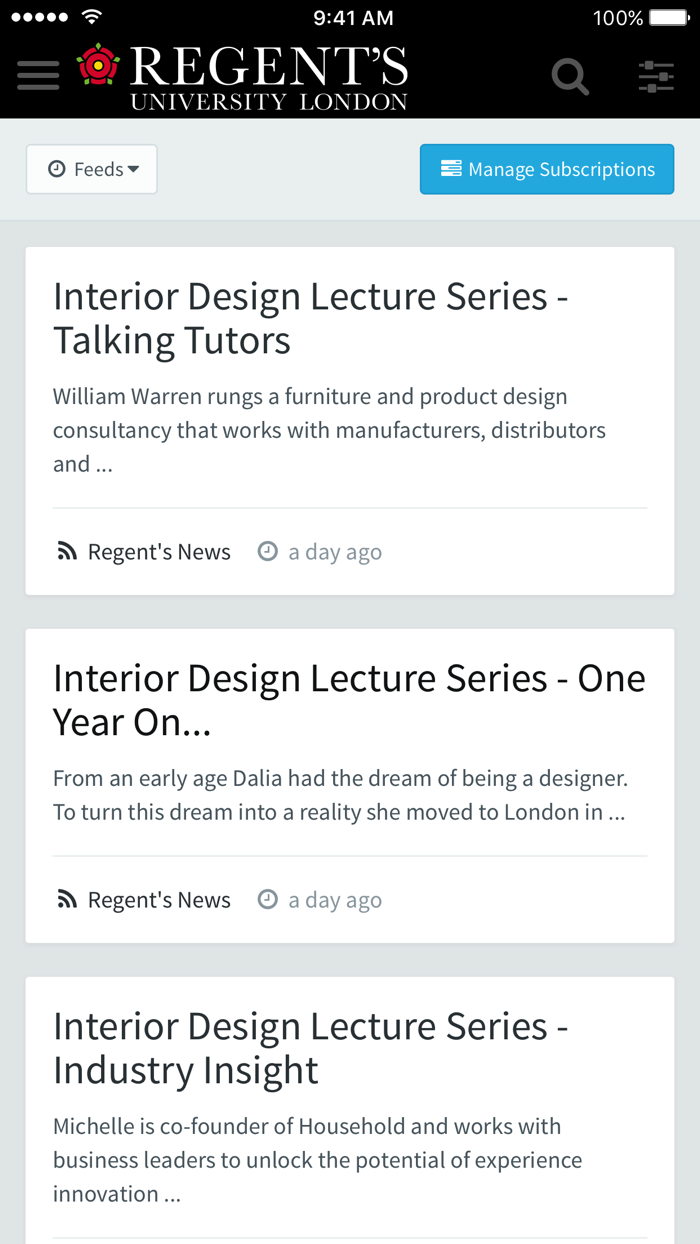Tap the Dalia designer dream excerpt
Image resolution: width=700 pixels, height=1244 pixels.
click(x=339, y=795)
